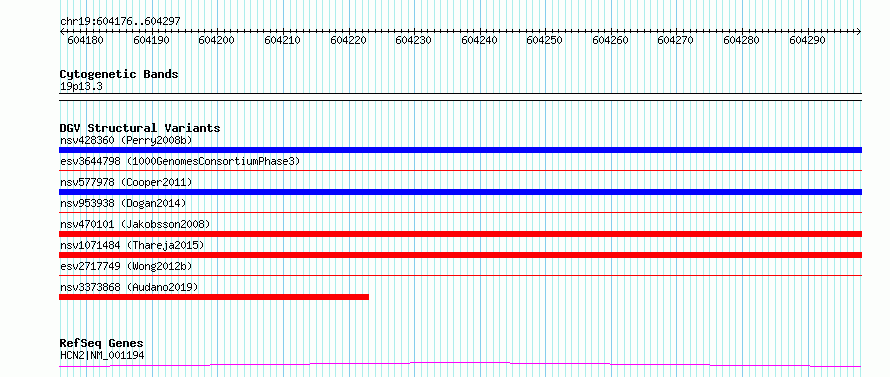Click the HCN2|NM_001194 gene label
890x377 pixels.
click(x=102, y=355)
